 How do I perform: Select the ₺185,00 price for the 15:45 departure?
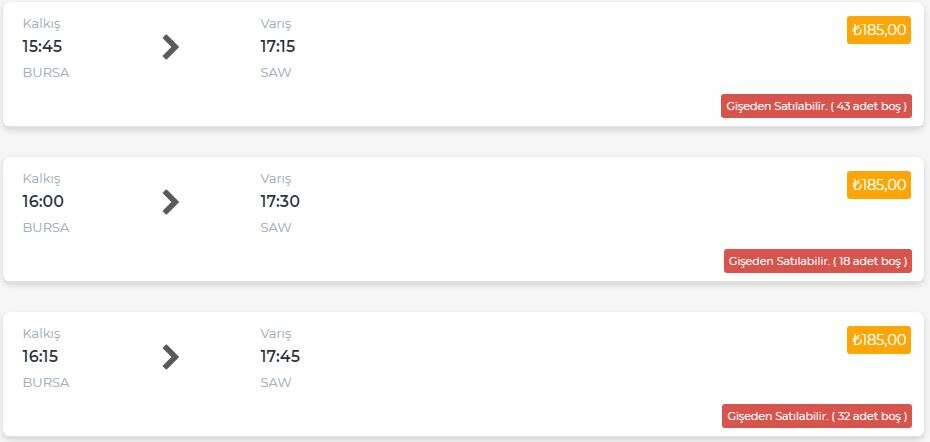pos(878,30)
